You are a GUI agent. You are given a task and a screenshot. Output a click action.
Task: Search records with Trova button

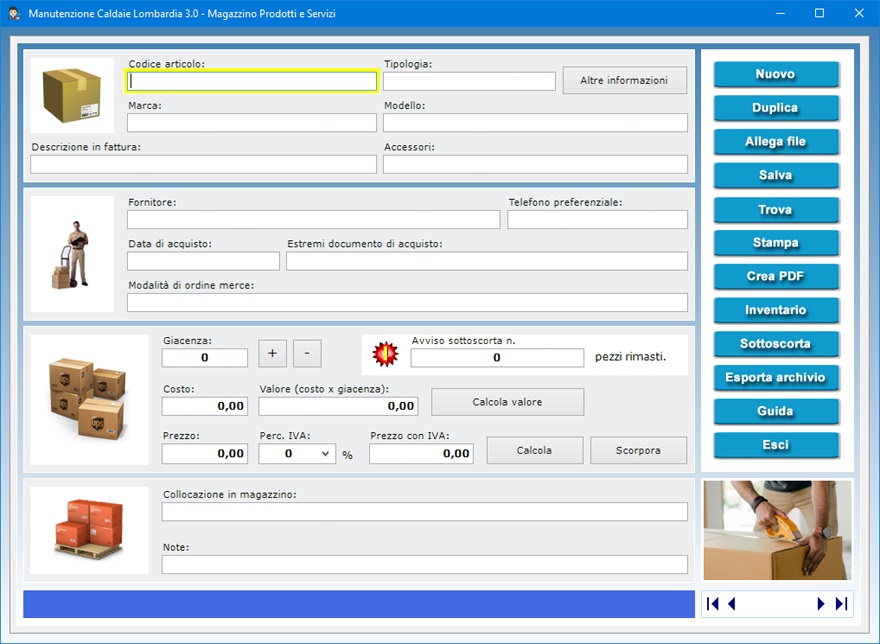pyautogui.click(x=776, y=209)
